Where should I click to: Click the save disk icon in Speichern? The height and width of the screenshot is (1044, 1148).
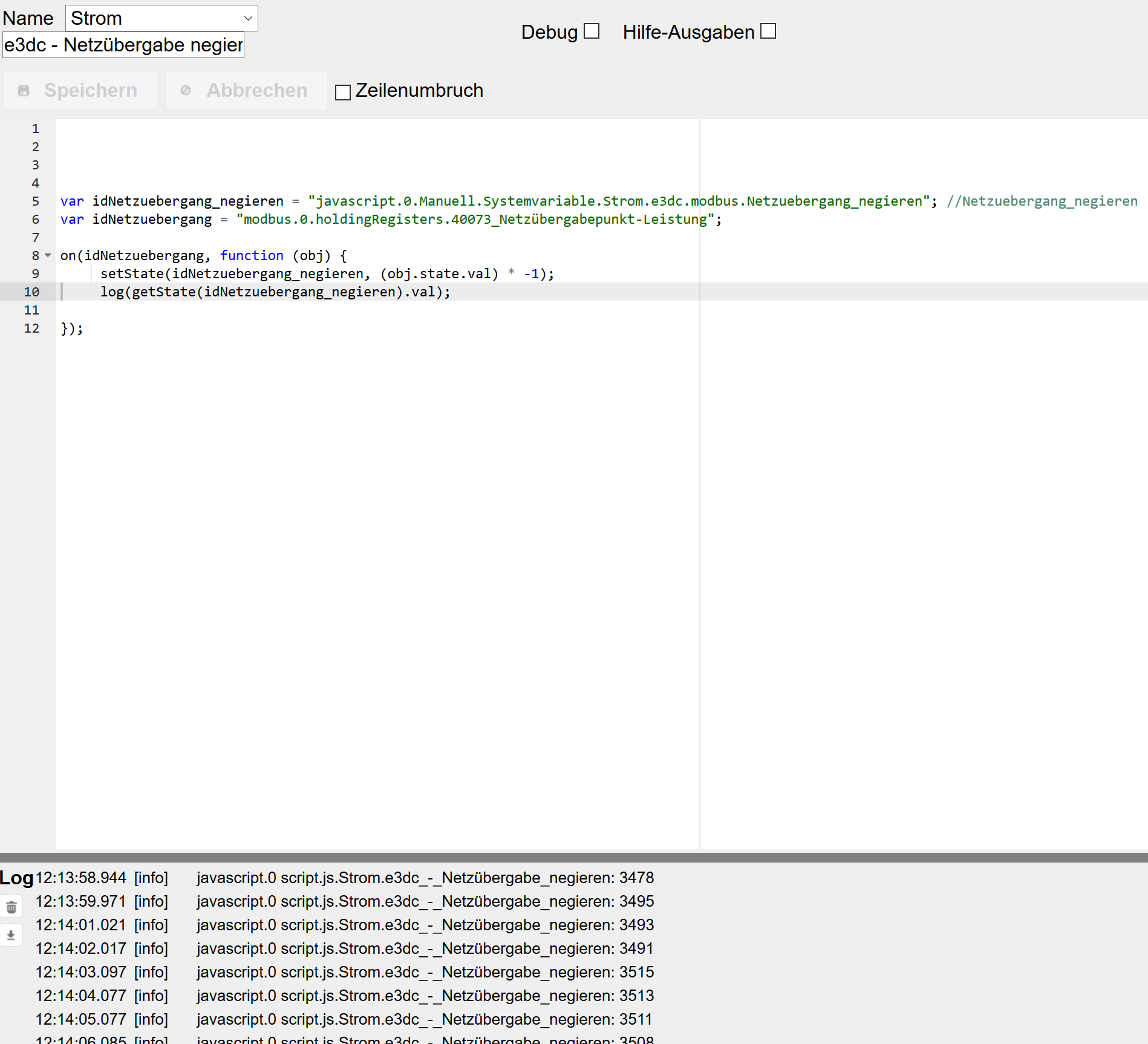24,91
